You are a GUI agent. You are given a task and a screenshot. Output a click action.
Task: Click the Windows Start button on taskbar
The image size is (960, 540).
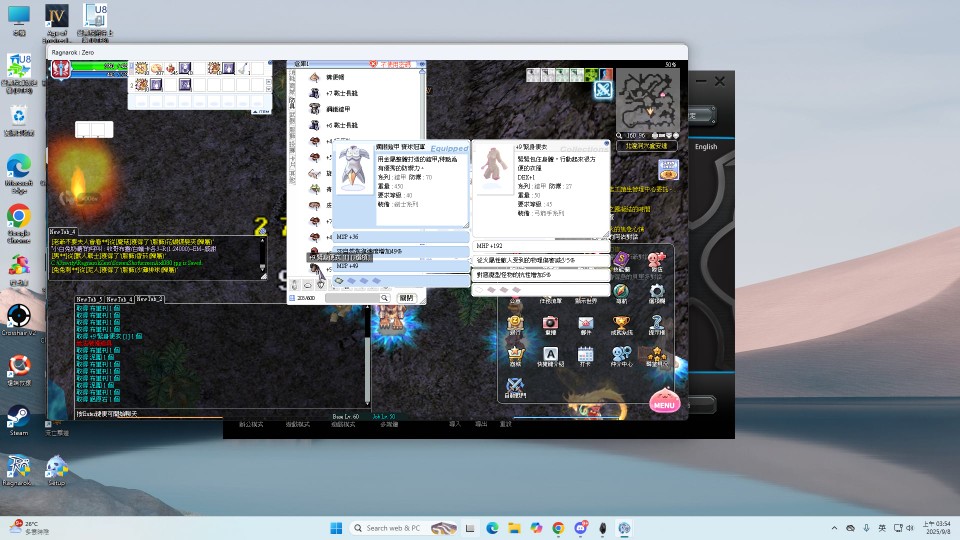(336, 528)
